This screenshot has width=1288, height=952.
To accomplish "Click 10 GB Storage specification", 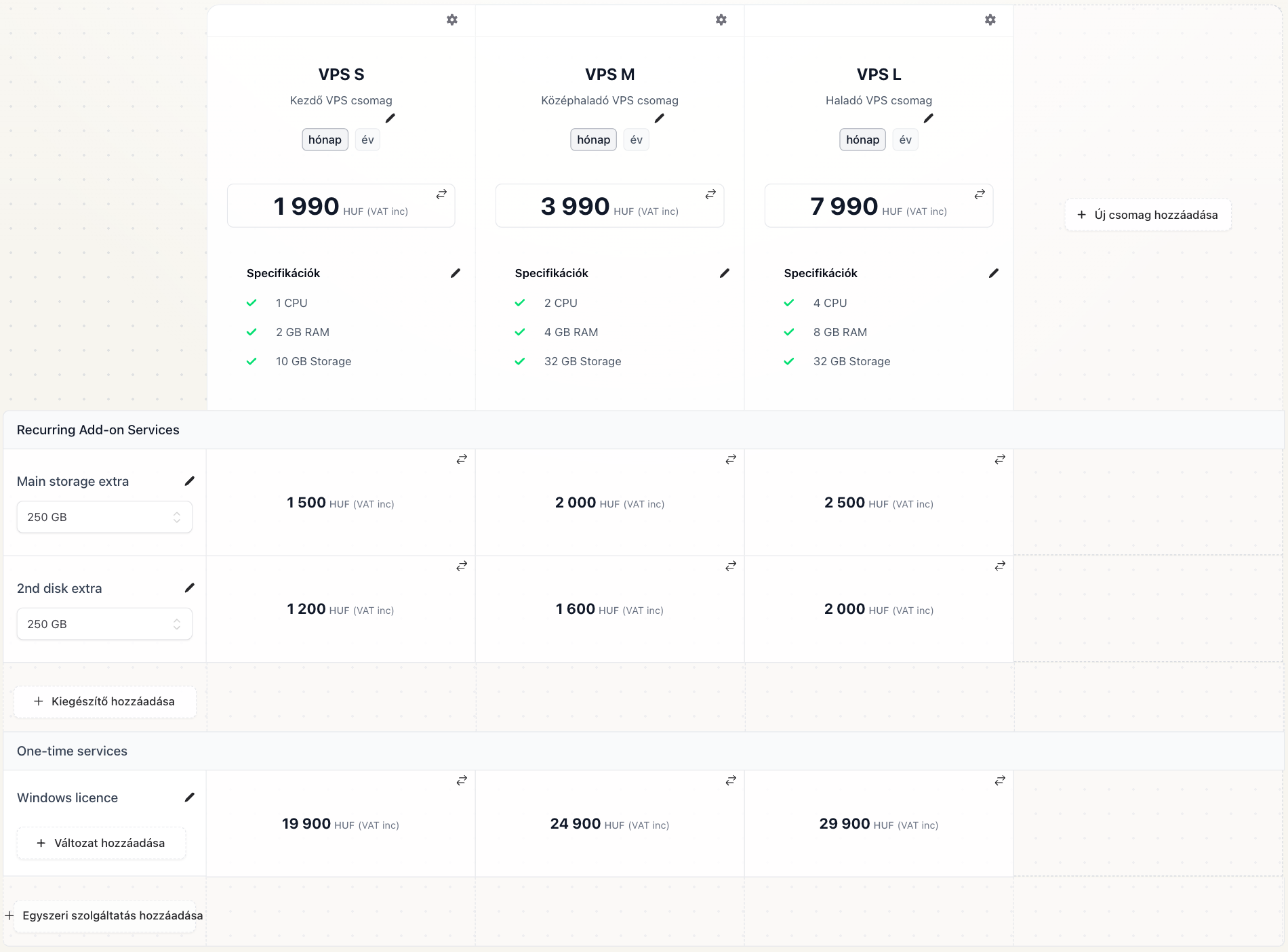I will point(313,361).
